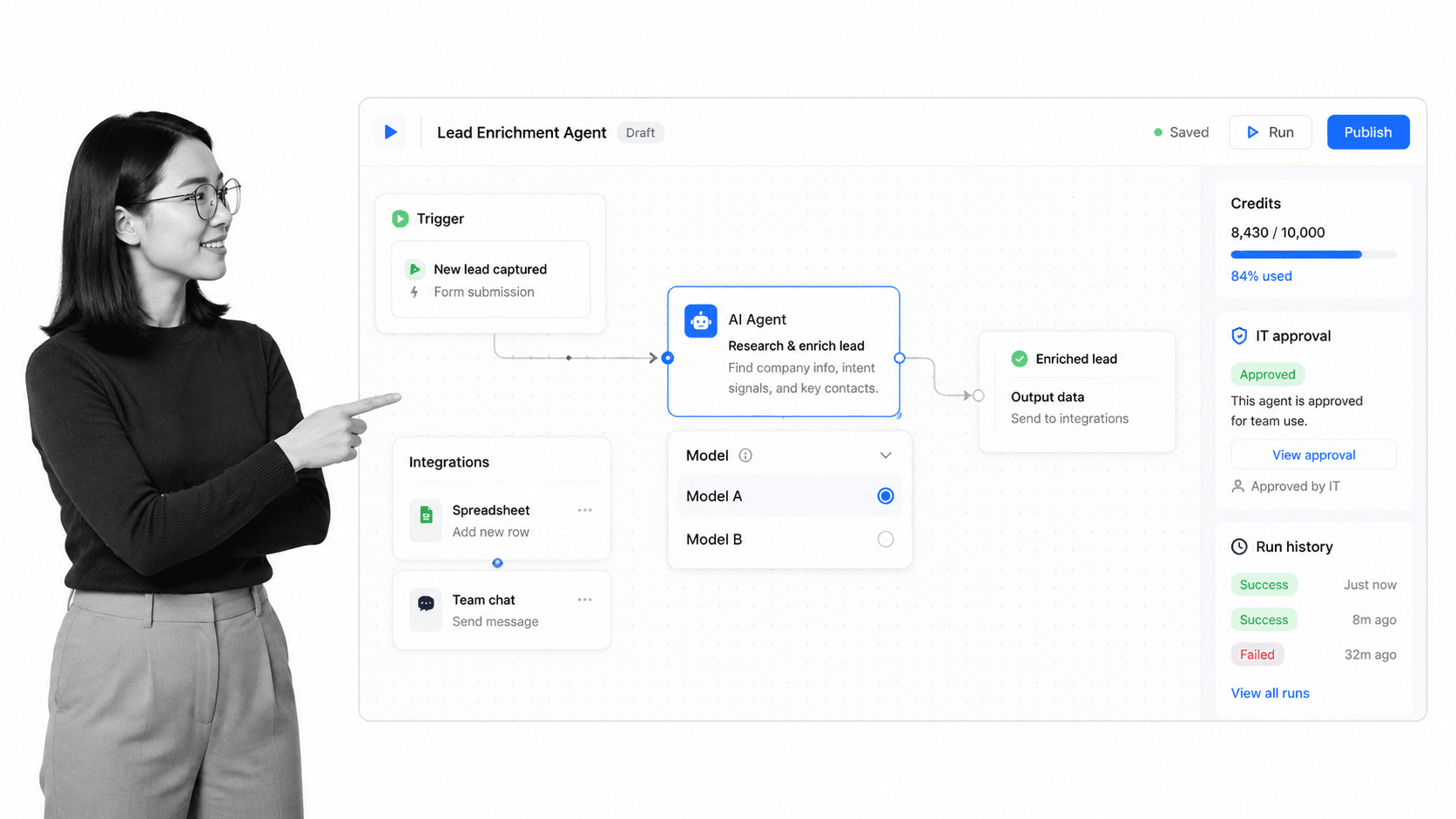Click the Integrations panel heading

(448, 462)
